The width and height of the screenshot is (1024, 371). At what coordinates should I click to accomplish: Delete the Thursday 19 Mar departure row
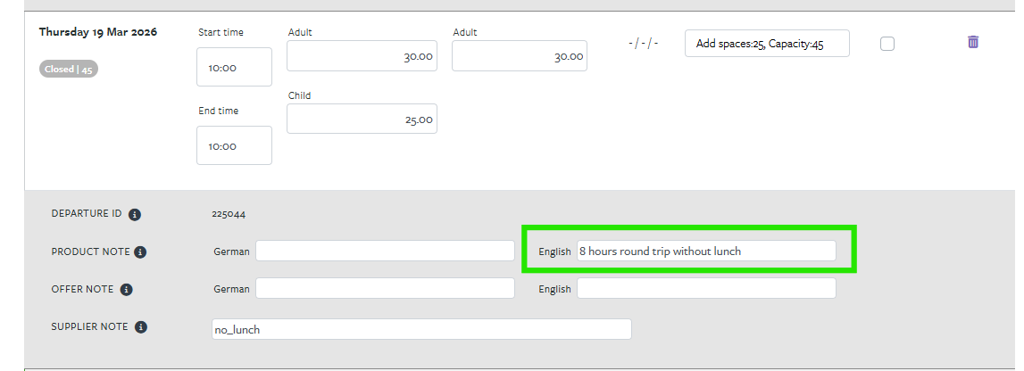click(x=973, y=42)
